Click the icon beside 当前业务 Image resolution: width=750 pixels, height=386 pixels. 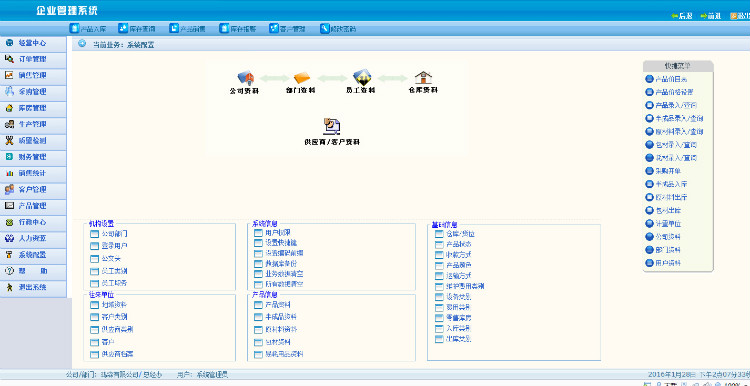(82, 43)
